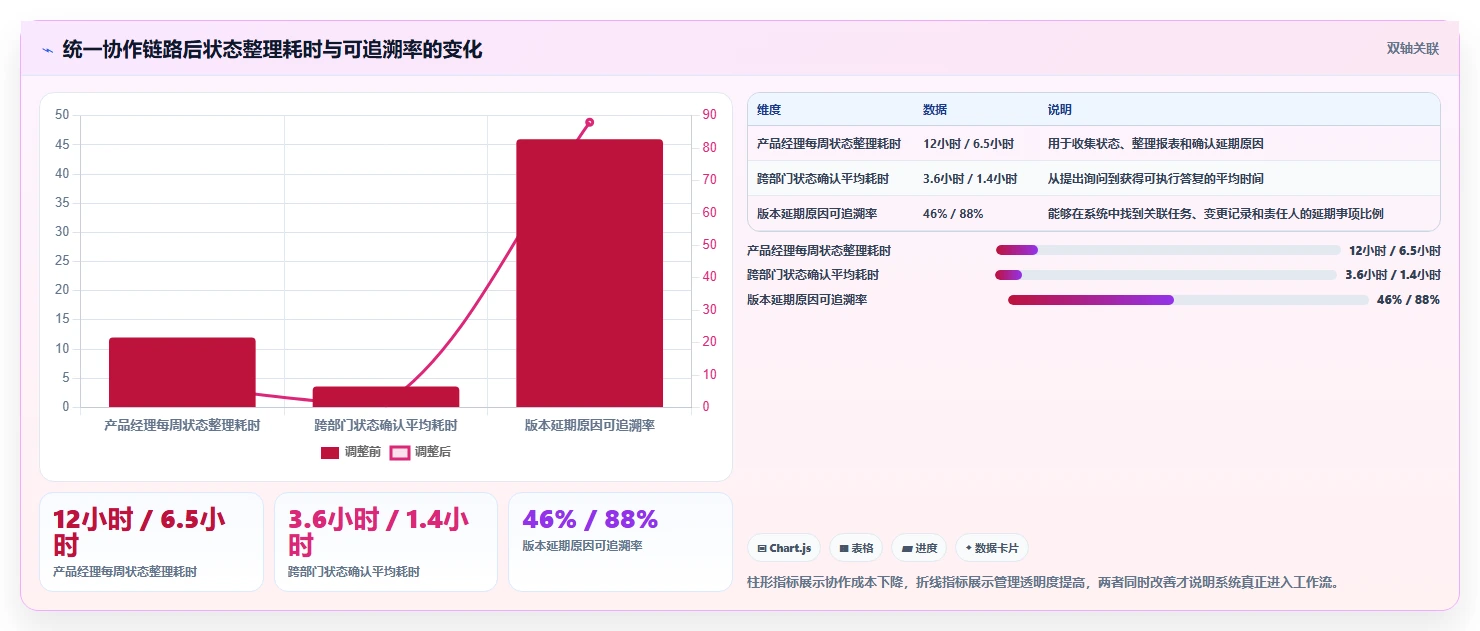
Task: Toggle the 调整后 legend item
Action: (x=420, y=452)
